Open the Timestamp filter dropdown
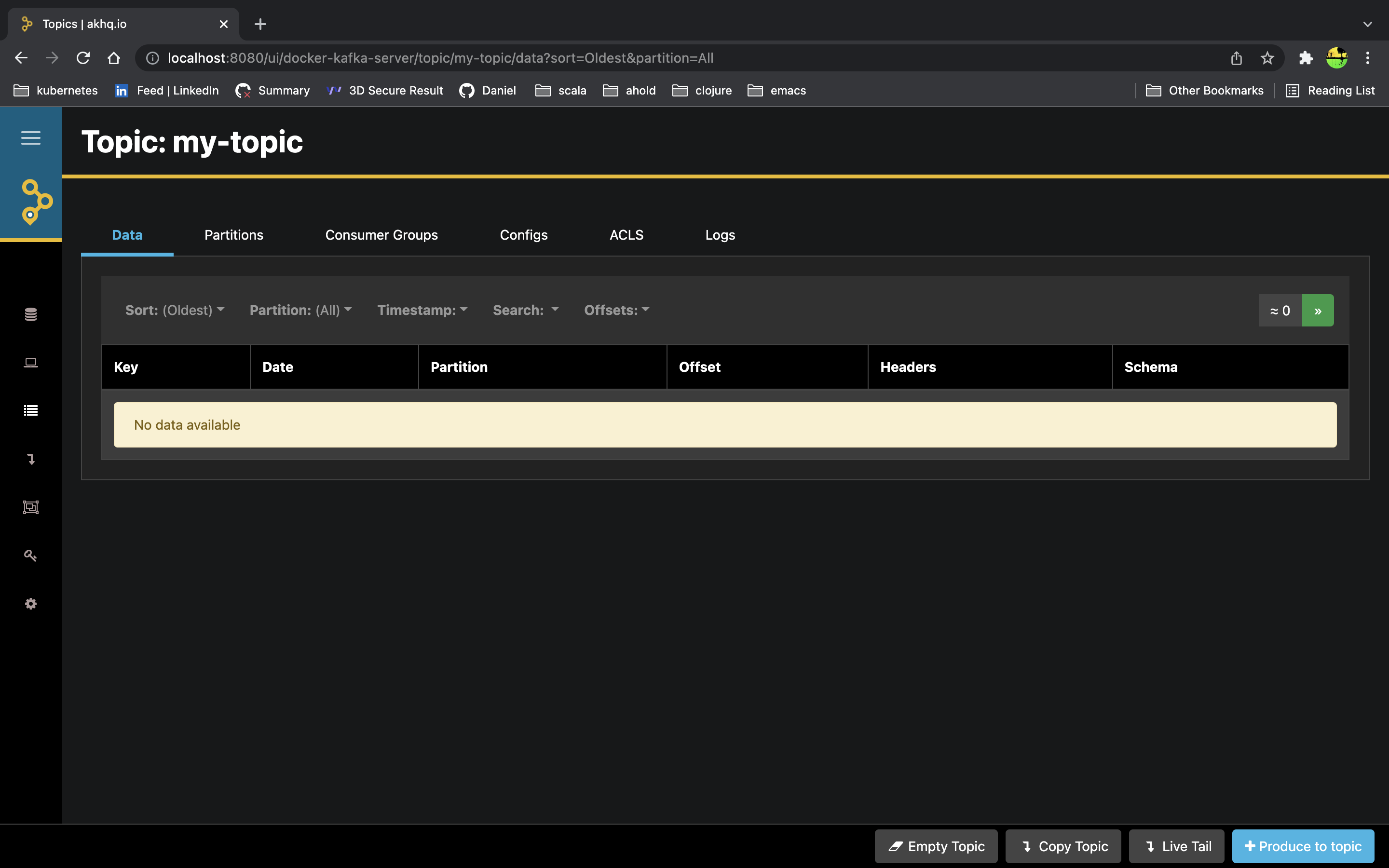This screenshot has height=868, width=1389. tap(422, 310)
